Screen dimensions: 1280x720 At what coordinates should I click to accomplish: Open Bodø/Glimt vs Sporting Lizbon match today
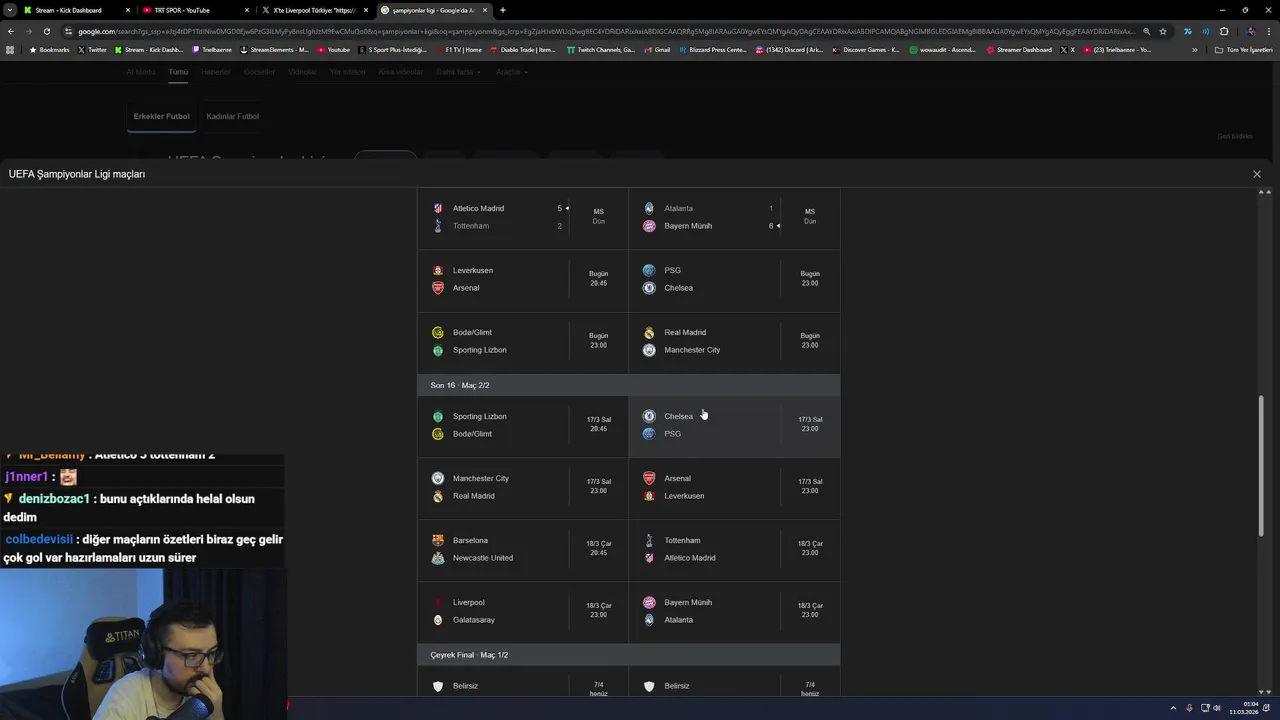[x=523, y=341]
